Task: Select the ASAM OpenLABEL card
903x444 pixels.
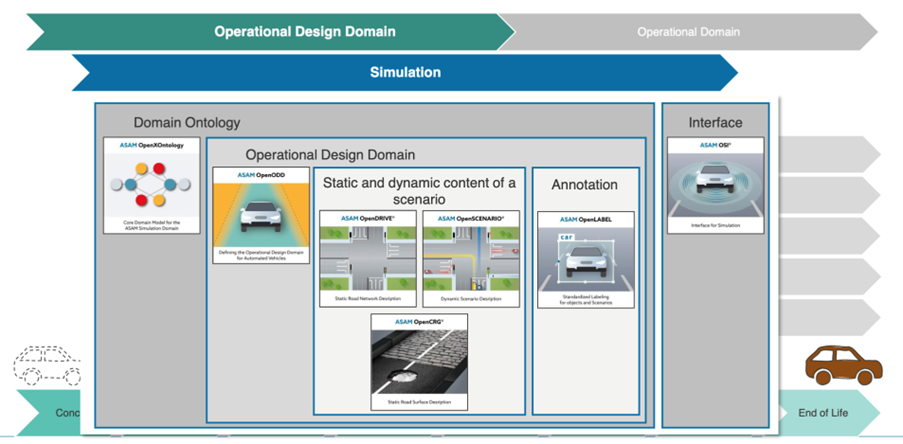Action: (586, 260)
